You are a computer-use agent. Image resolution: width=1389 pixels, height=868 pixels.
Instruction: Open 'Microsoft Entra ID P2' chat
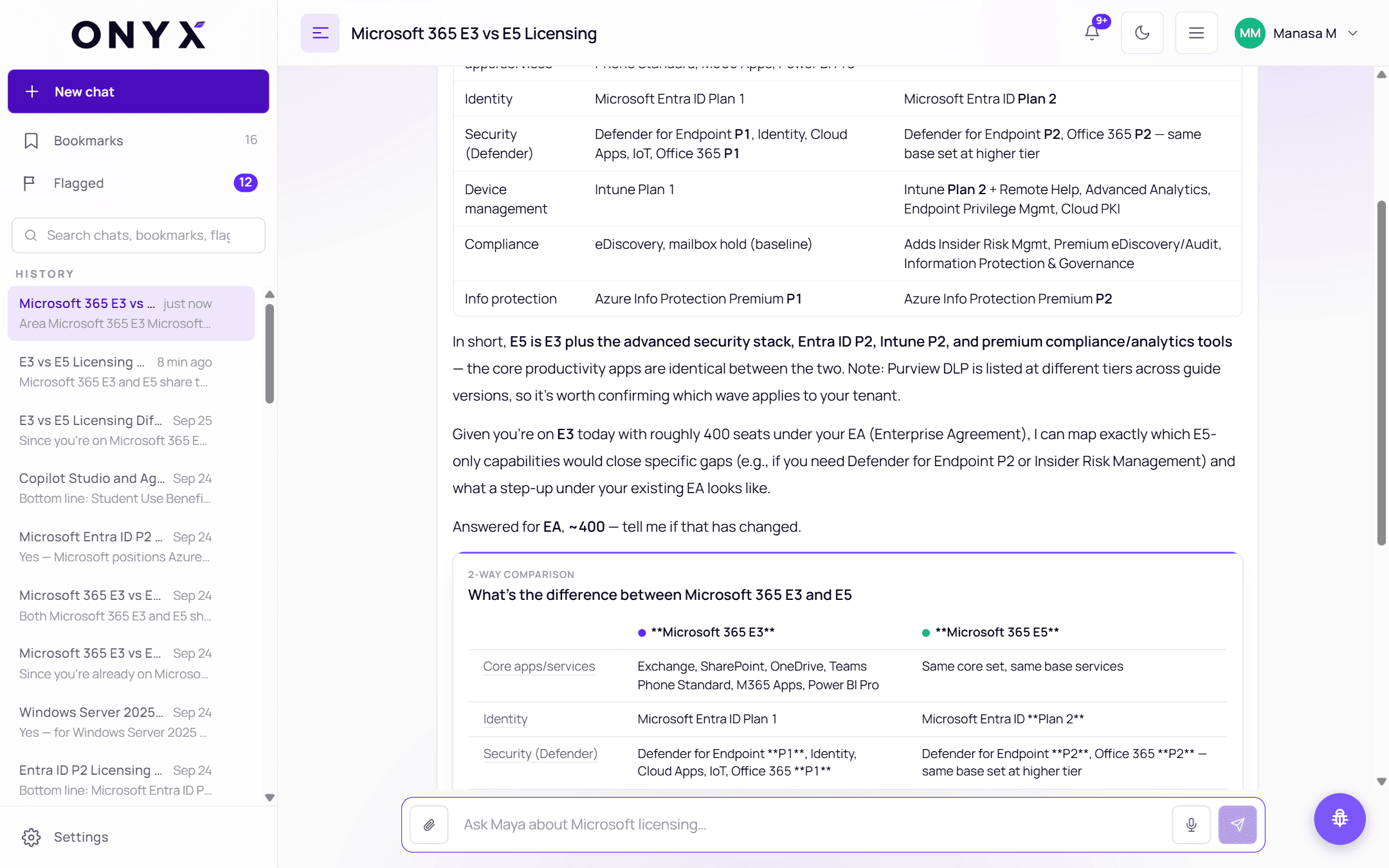coord(131,547)
